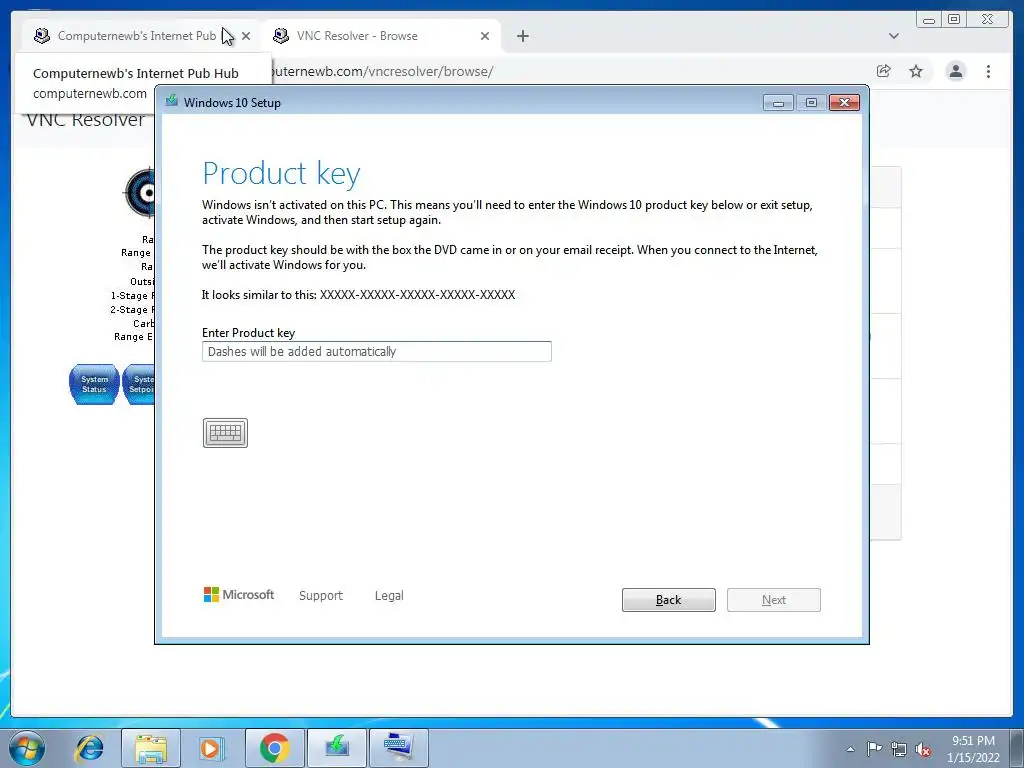The height and width of the screenshot is (768, 1024).
Task: Click the Microsoft logo in Setup
Action: (x=239, y=594)
